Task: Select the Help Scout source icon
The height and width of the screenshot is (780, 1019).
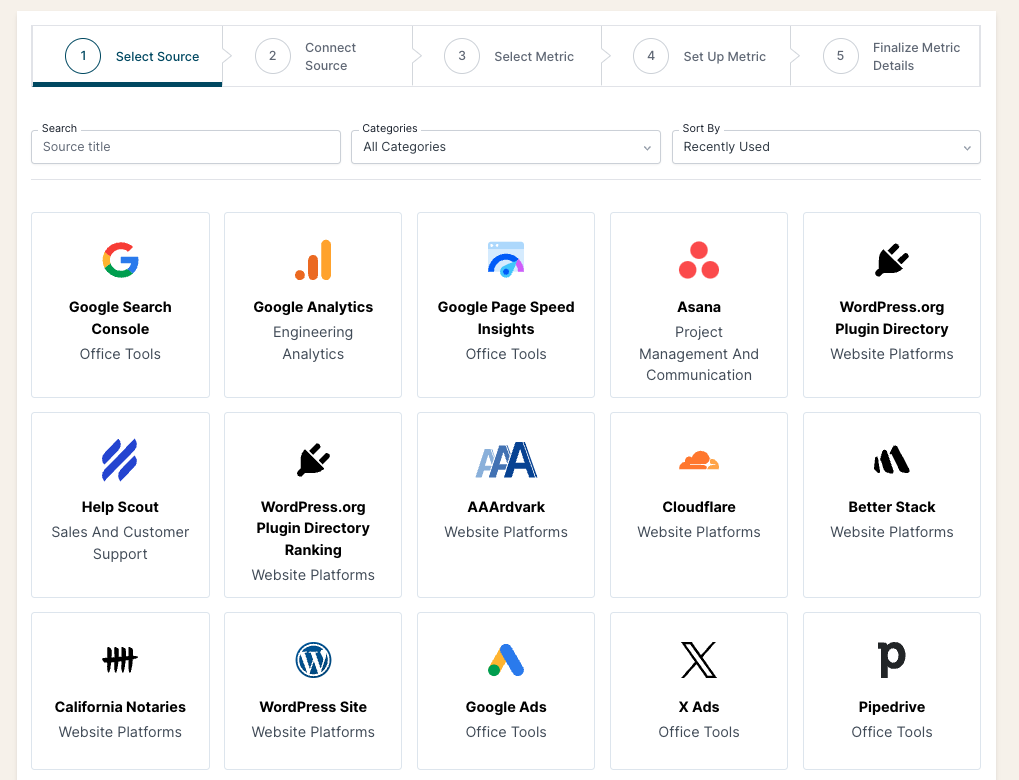Action: pyautogui.click(x=120, y=460)
